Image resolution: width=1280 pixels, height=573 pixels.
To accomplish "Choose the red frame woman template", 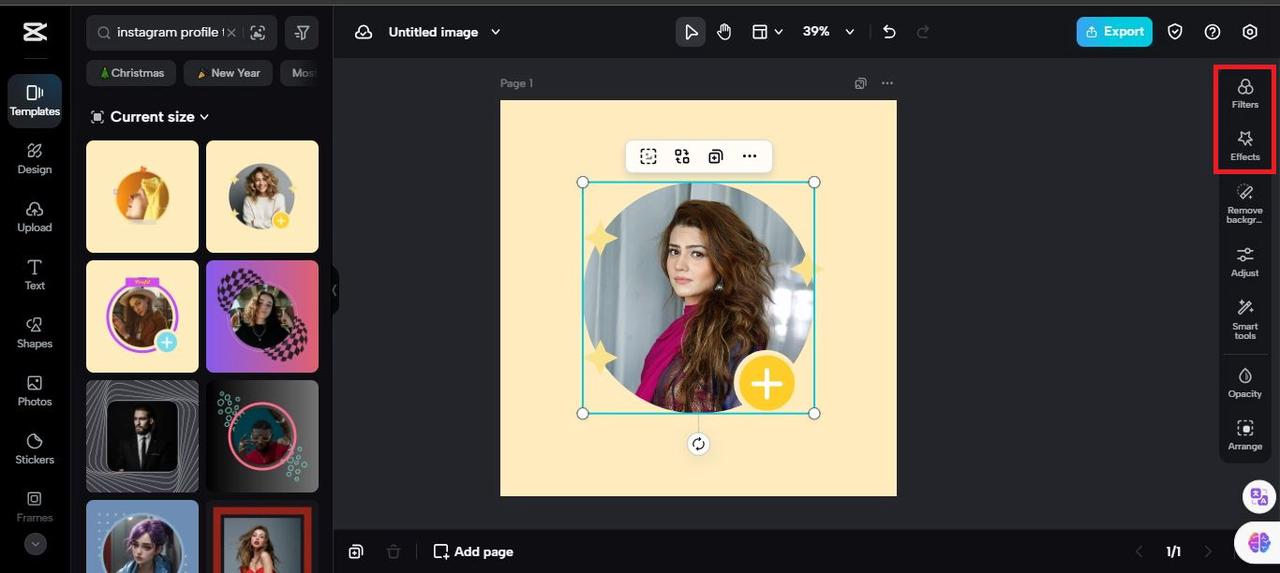I will [262, 536].
